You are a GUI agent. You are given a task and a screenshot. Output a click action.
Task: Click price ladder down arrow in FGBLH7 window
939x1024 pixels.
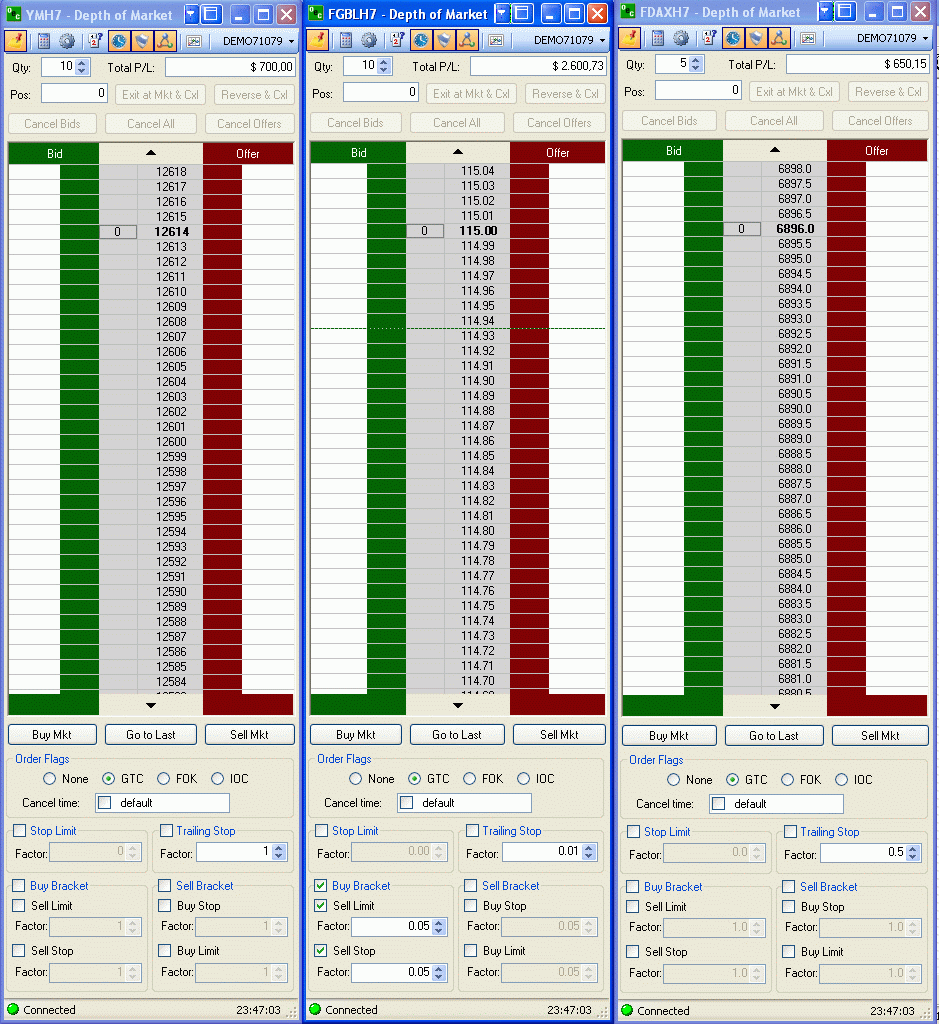[458, 705]
